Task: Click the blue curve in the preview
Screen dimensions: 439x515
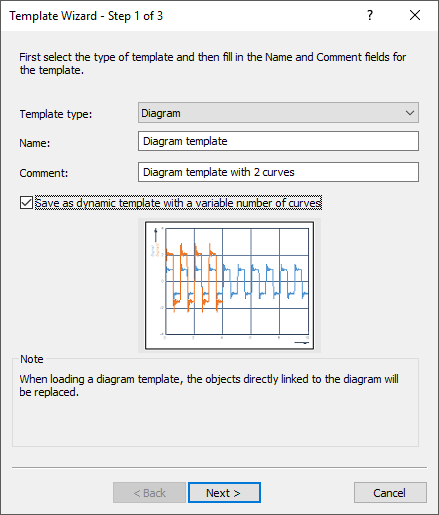Action: [x=265, y=281]
